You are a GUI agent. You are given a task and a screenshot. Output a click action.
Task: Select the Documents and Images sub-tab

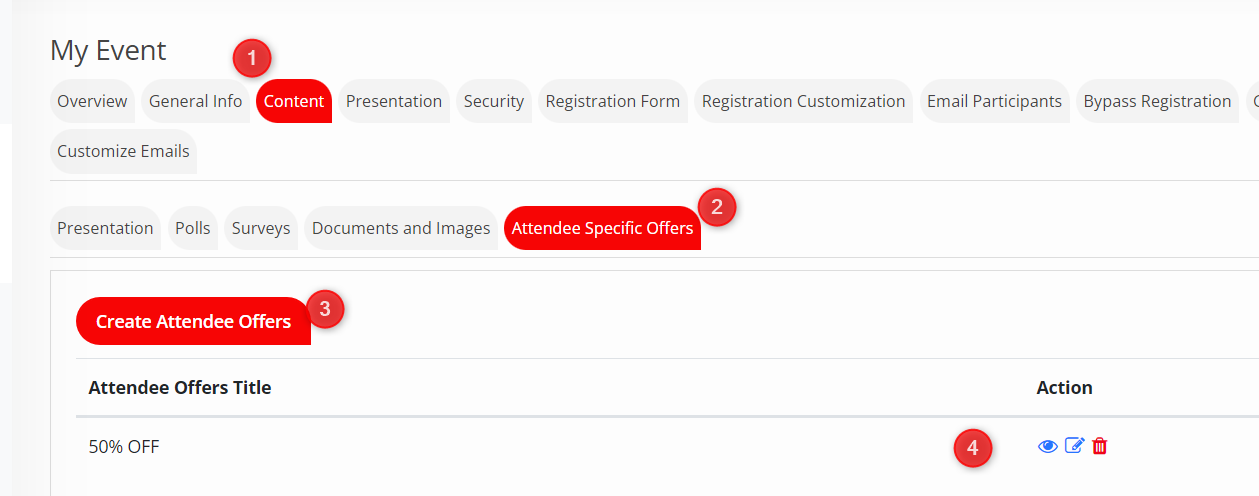tap(401, 228)
